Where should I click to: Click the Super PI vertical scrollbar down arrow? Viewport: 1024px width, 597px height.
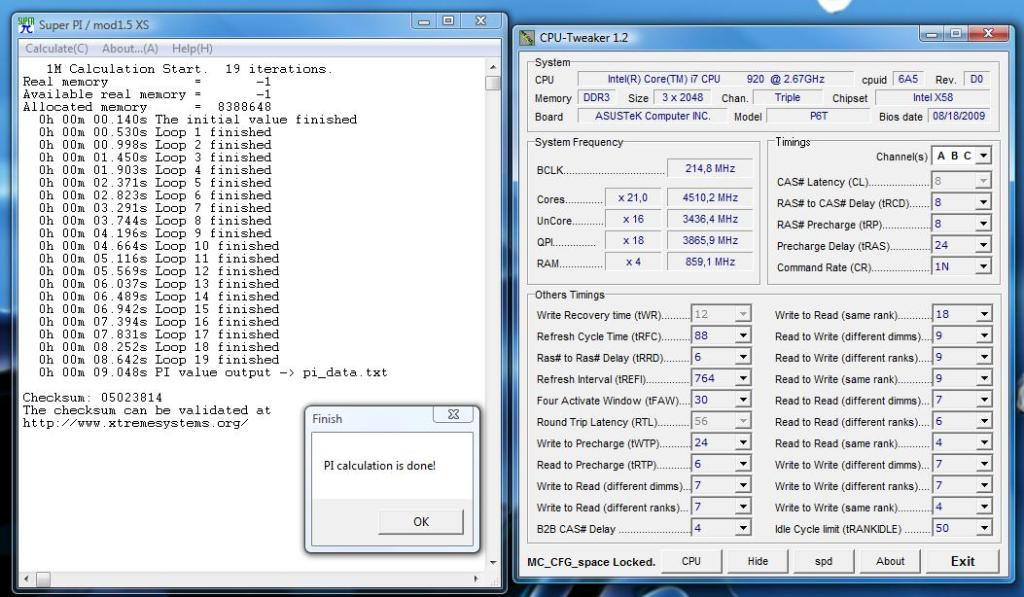pos(493,562)
